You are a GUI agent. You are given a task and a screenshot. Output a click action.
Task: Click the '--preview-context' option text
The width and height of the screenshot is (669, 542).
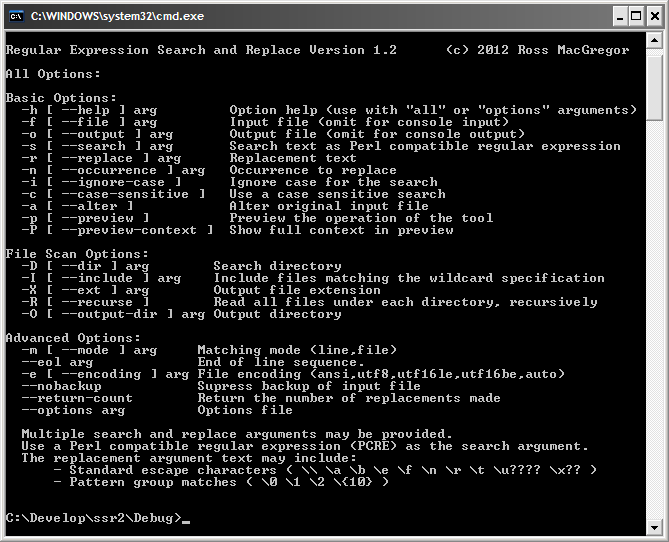[117, 230]
